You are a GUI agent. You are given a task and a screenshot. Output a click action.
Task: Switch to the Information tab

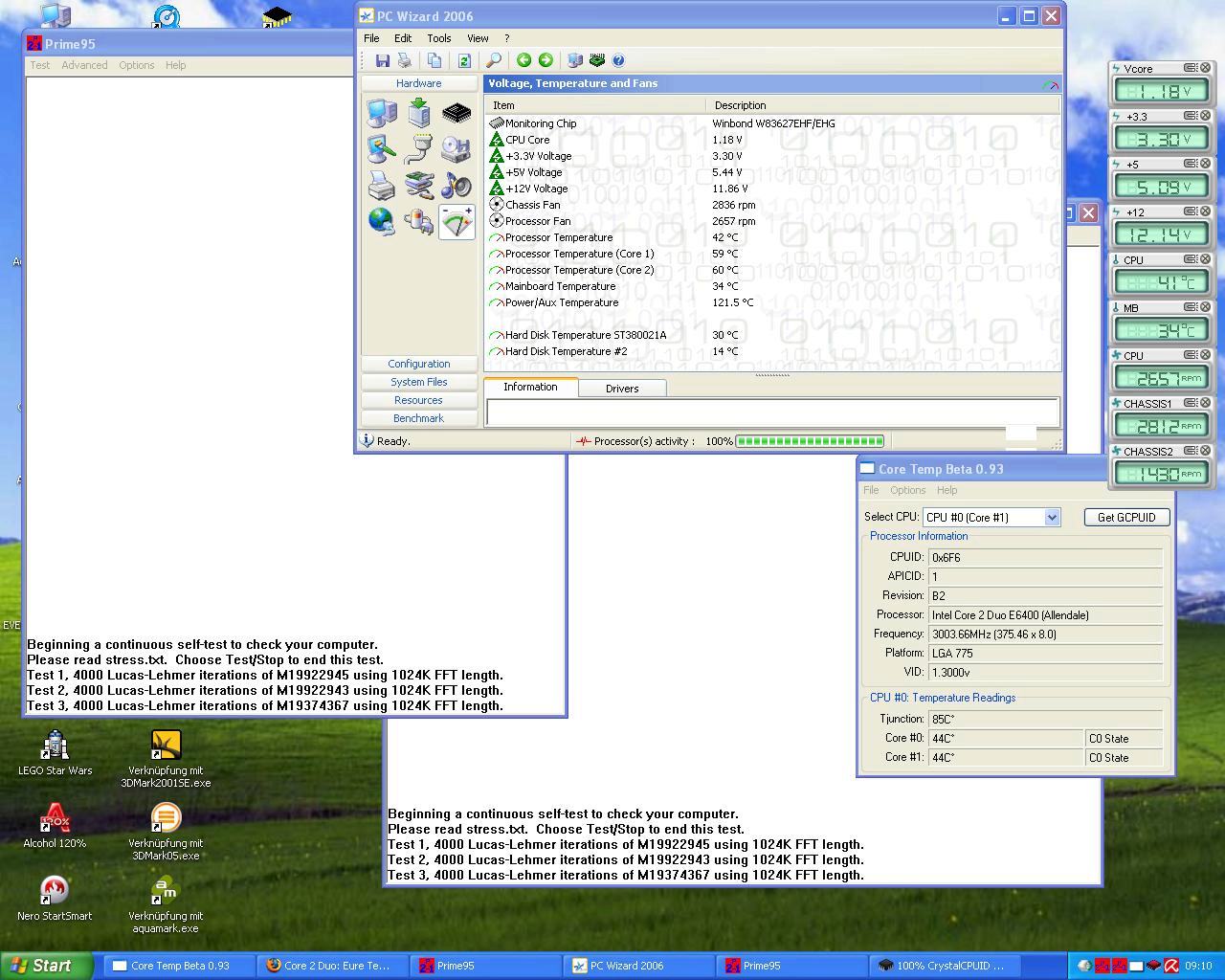click(530, 387)
